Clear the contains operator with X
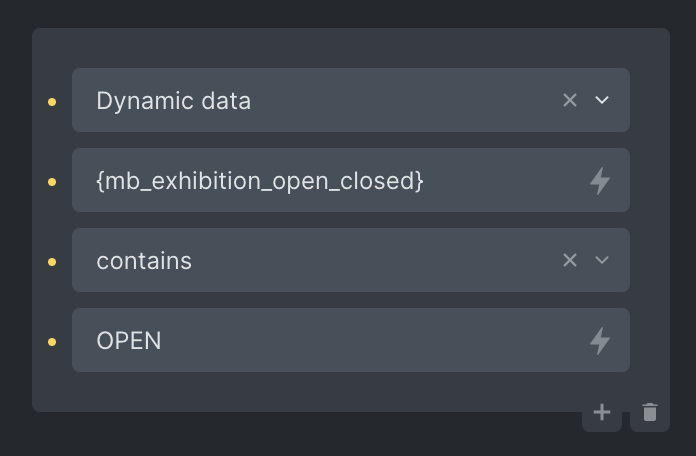Screen dimensions: 696x456 (x=569, y=260)
